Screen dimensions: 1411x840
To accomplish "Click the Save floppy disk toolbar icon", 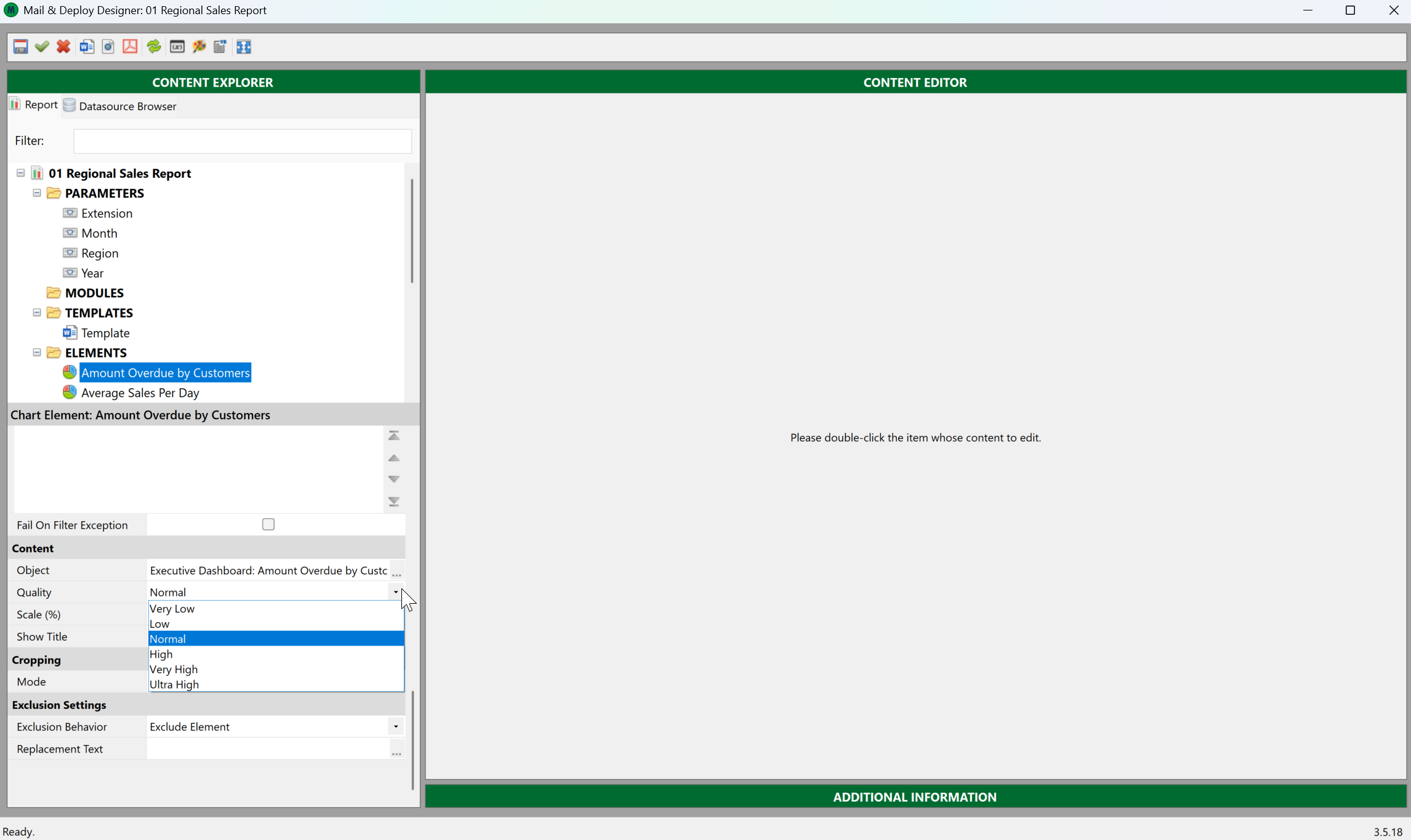I will pyautogui.click(x=20, y=47).
